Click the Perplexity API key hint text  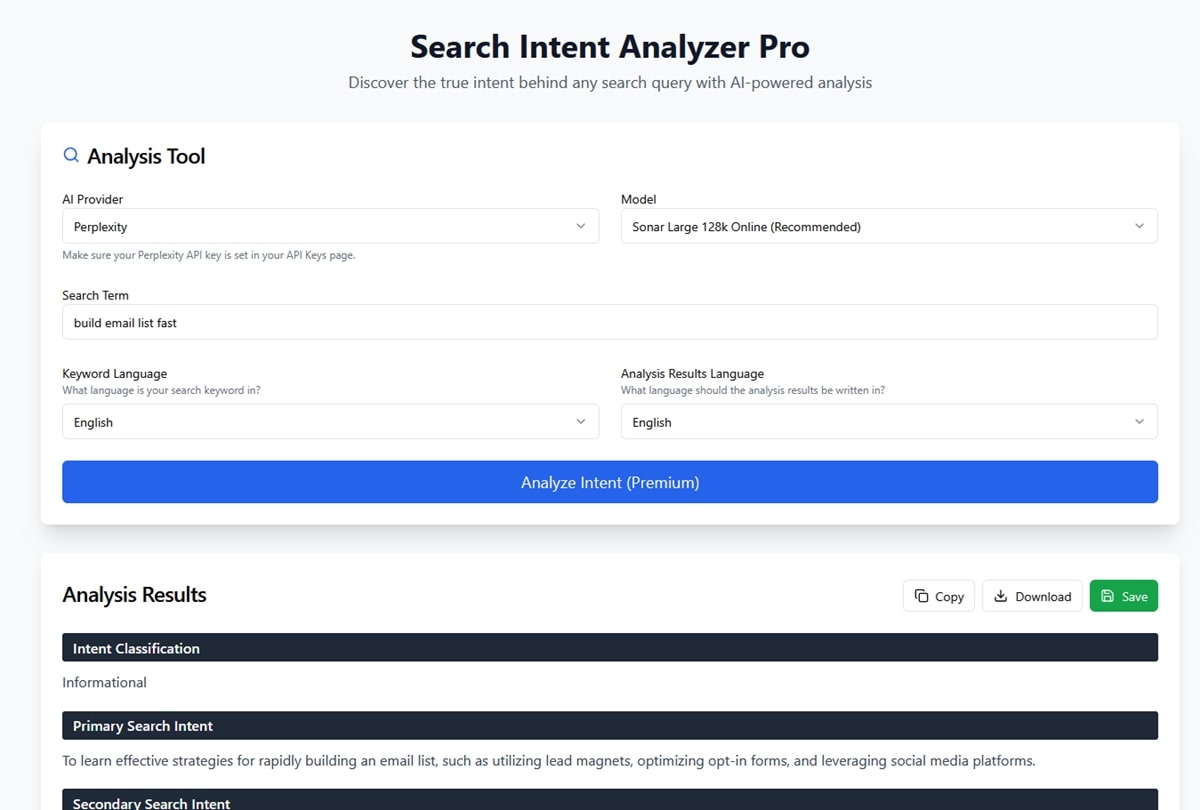coord(208,255)
